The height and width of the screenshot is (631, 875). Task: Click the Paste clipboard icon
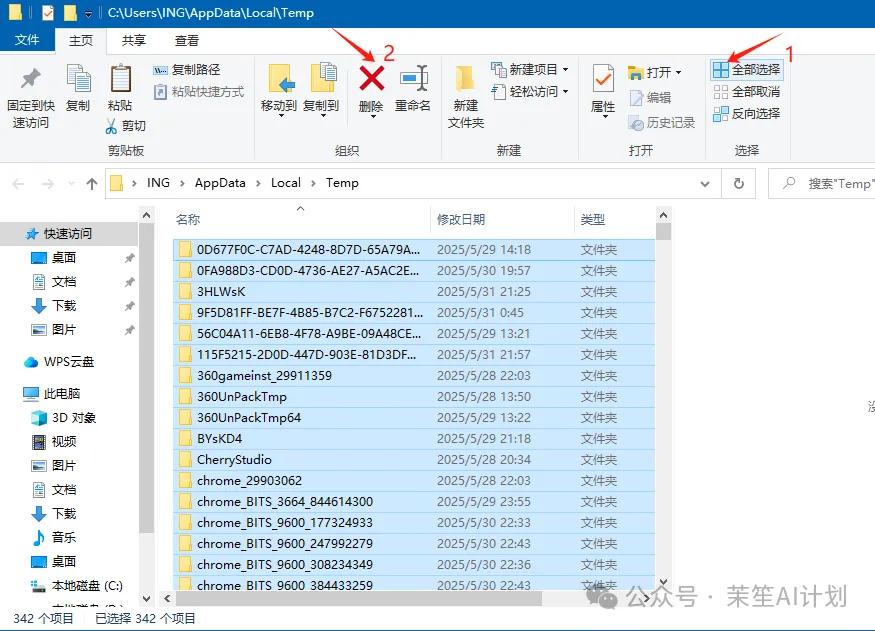click(x=120, y=79)
